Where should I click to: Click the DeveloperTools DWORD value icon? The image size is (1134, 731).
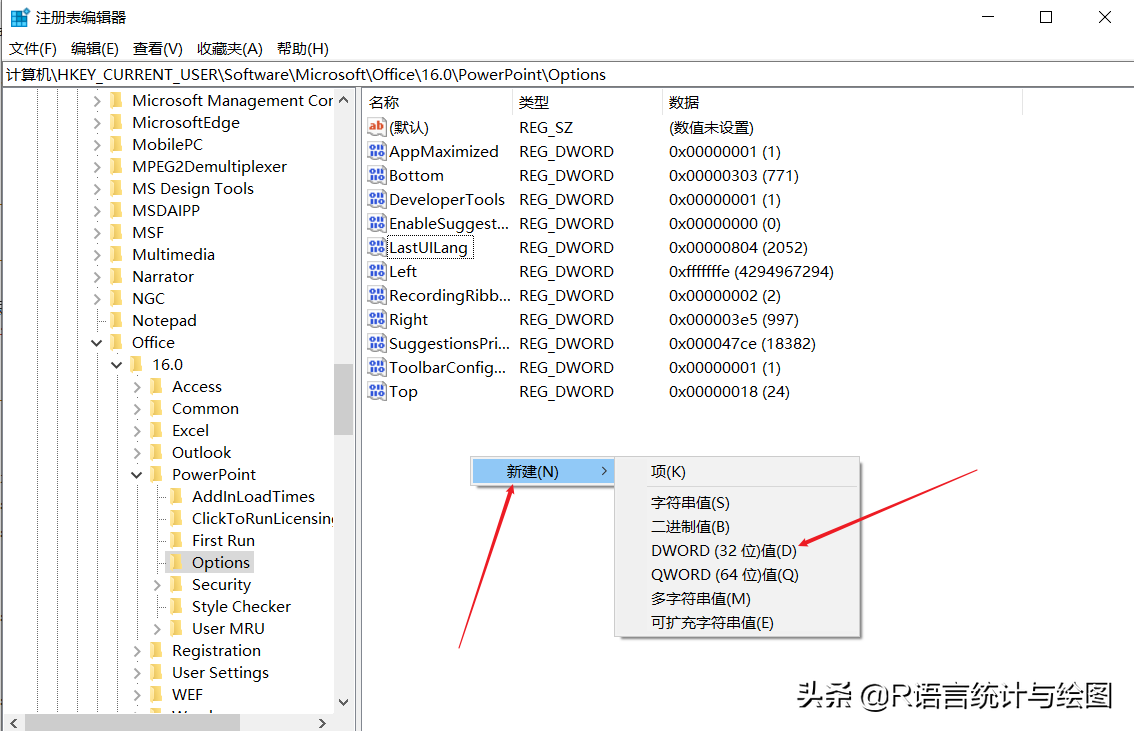click(x=377, y=199)
